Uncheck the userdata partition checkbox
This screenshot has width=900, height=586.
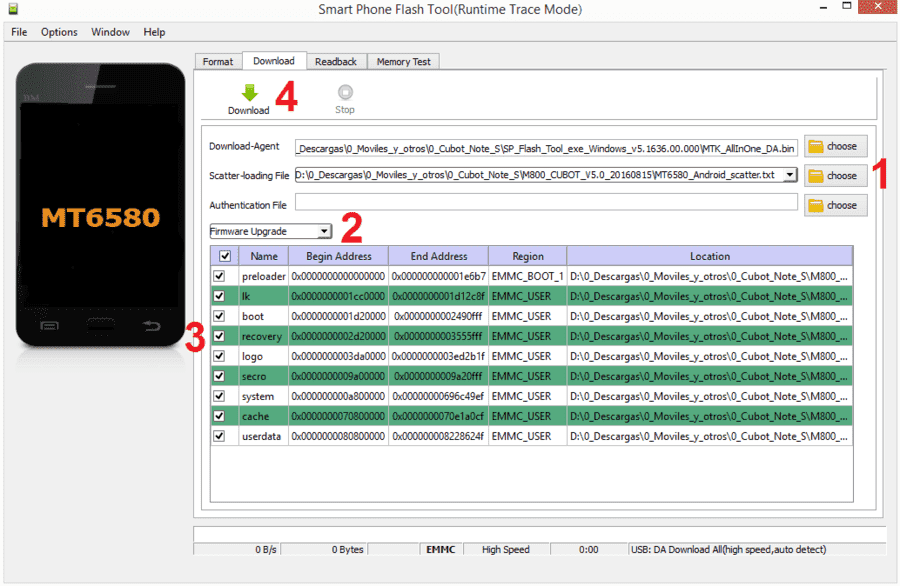click(219, 436)
